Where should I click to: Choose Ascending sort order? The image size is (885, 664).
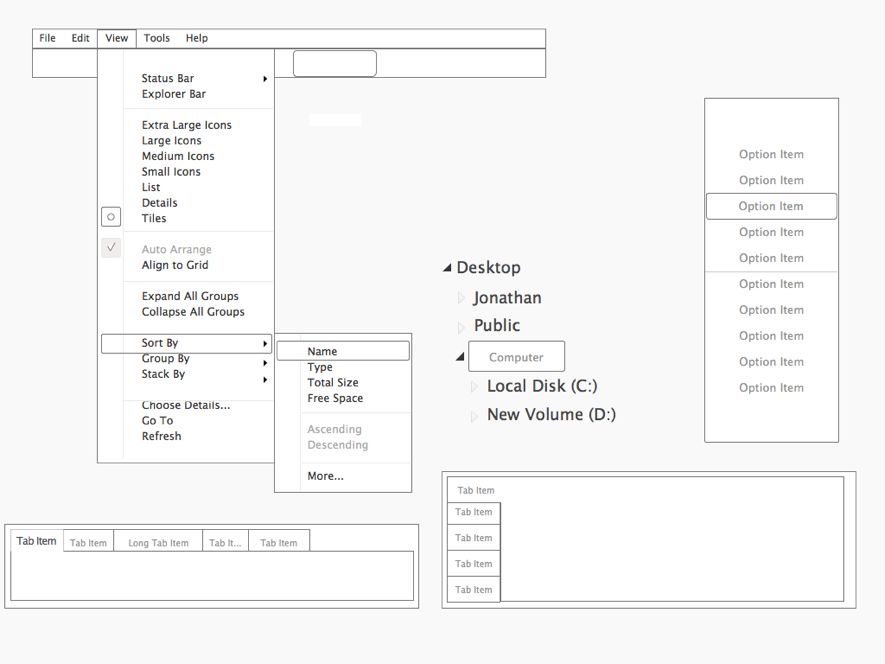pos(334,429)
